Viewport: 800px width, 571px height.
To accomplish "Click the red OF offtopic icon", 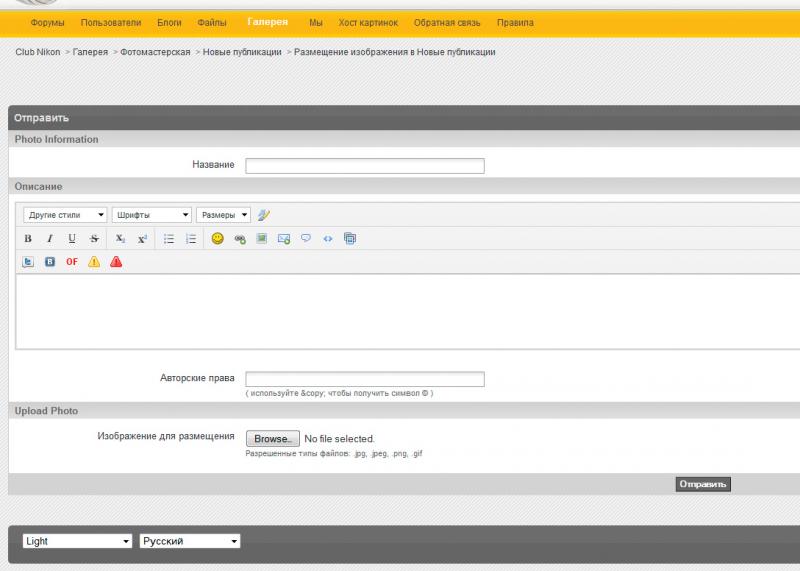I will [x=72, y=262].
